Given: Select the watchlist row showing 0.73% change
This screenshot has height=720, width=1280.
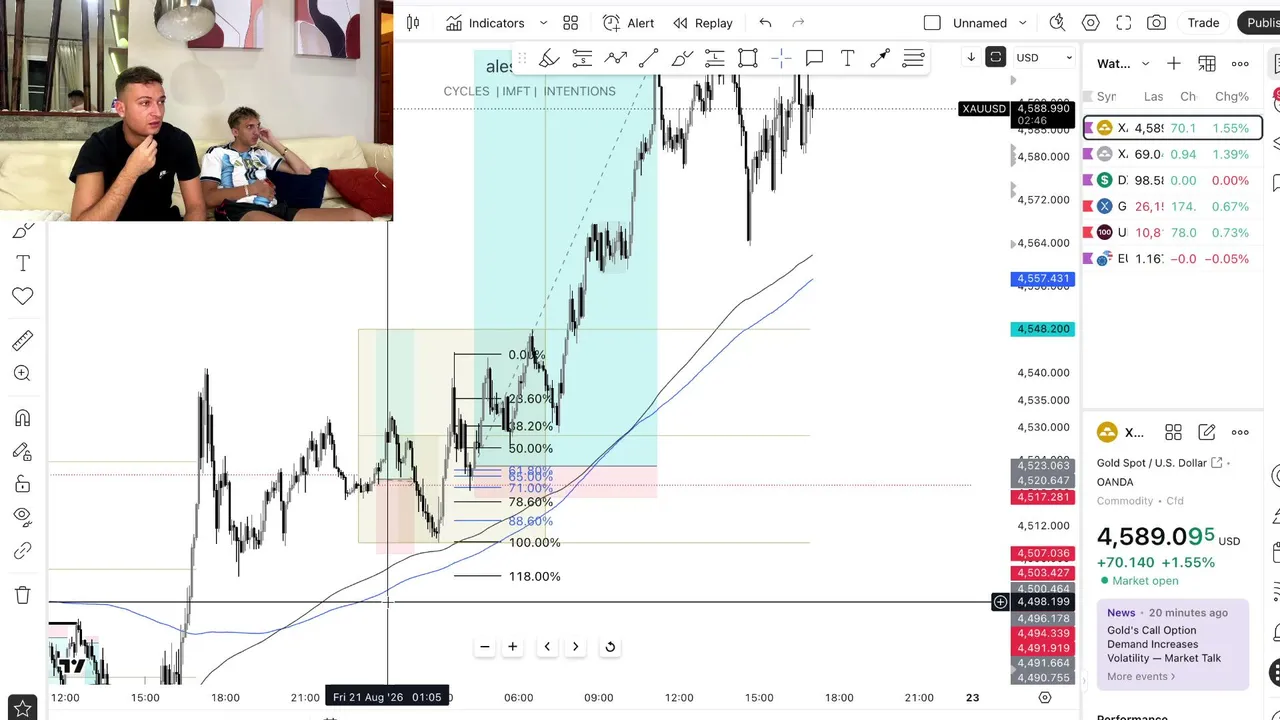Looking at the screenshot, I should point(1173,232).
